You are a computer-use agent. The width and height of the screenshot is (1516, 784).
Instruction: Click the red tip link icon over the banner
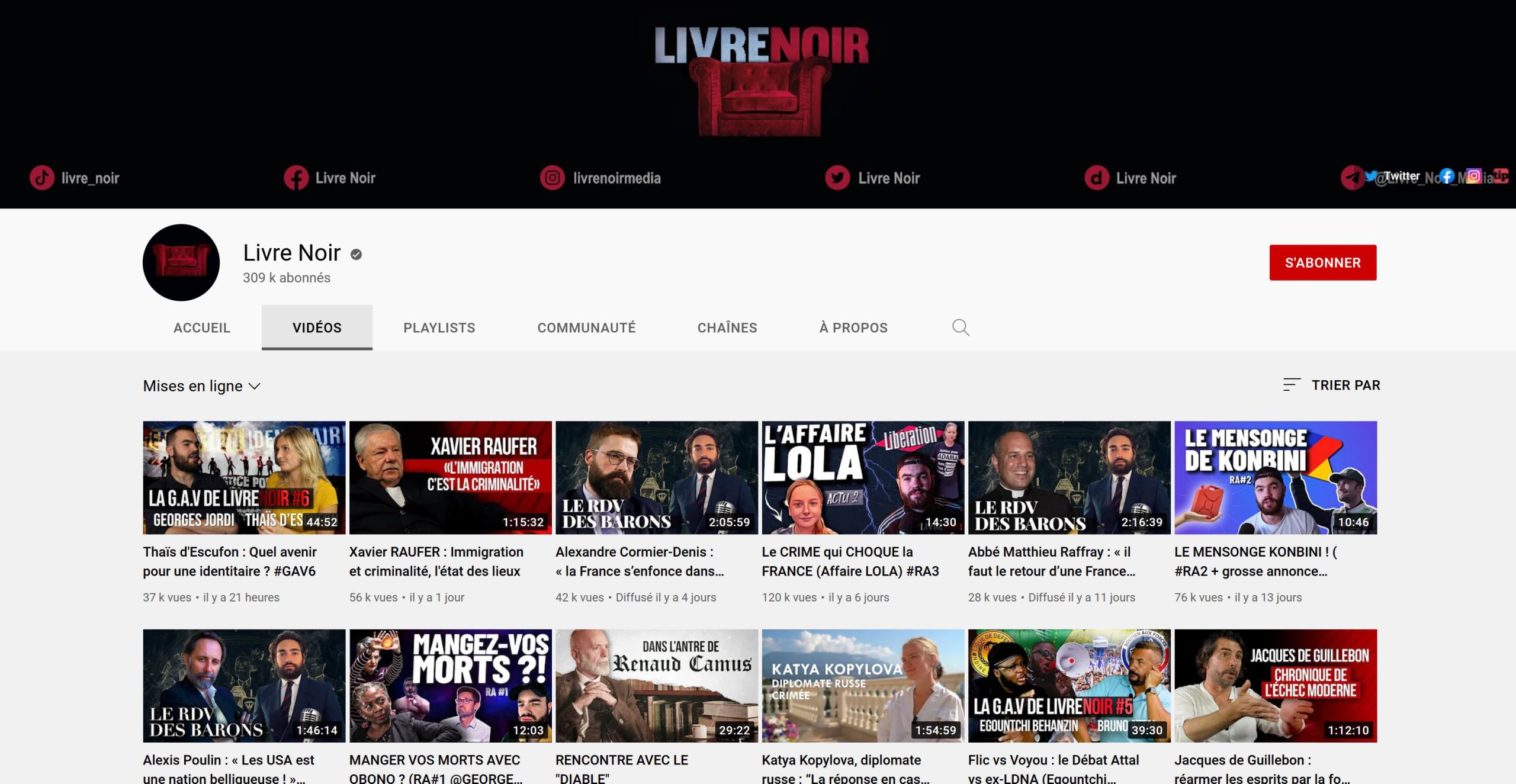pyautogui.click(x=1501, y=176)
